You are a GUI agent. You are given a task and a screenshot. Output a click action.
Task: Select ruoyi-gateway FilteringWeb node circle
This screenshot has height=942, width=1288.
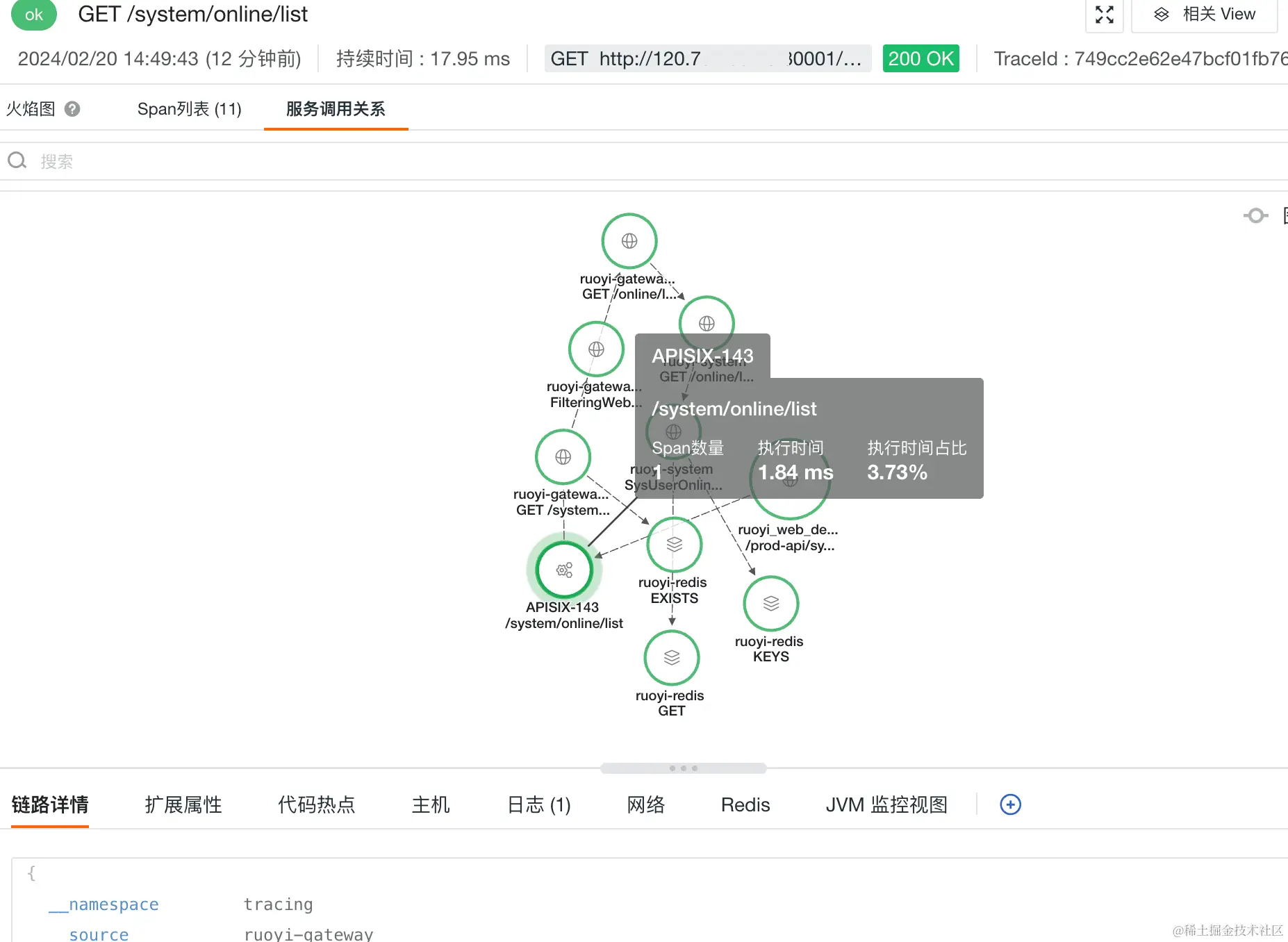click(596, 349)
